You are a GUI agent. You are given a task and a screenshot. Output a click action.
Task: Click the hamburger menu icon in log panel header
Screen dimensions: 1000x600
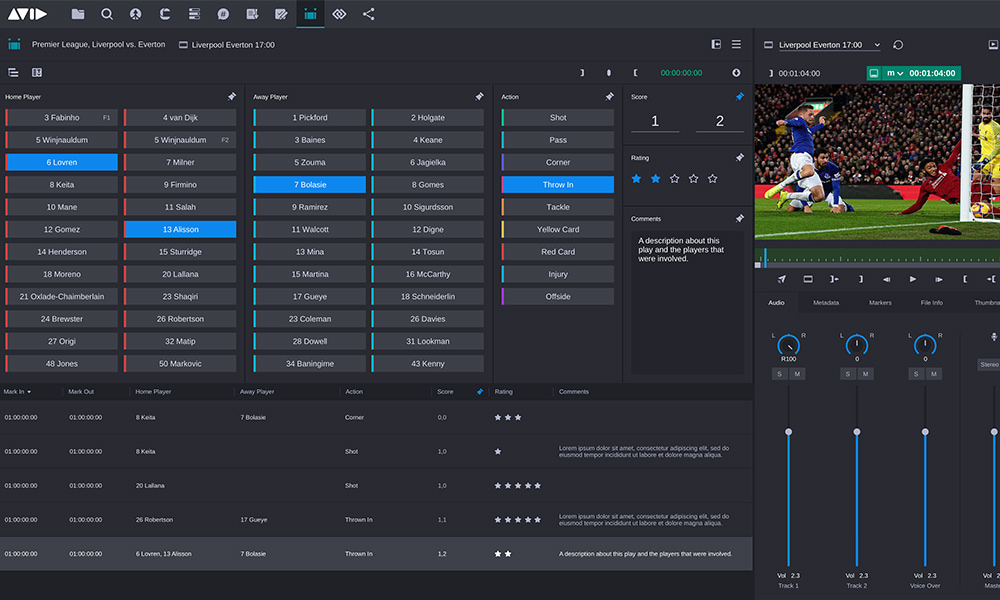pos(736,45)
